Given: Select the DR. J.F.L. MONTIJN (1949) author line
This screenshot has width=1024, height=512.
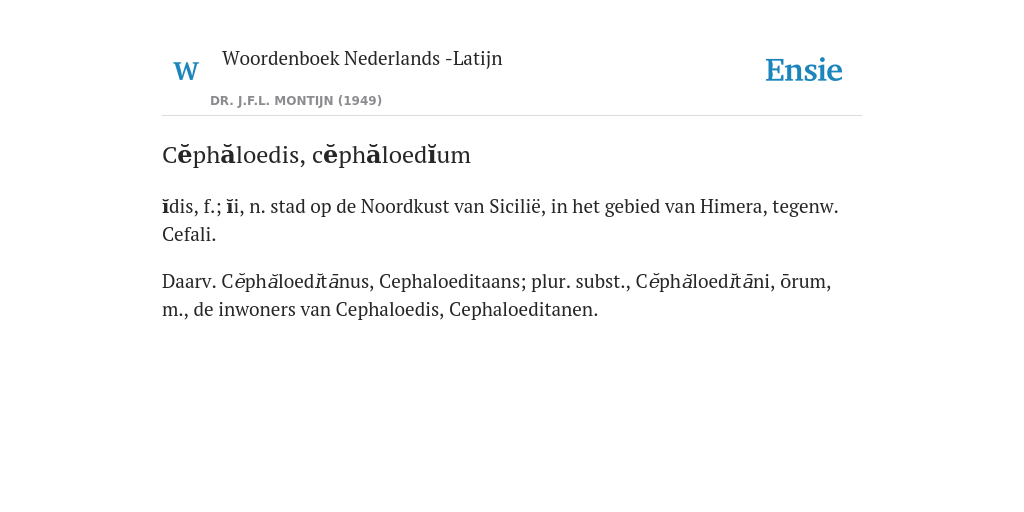Looking at the screenshot, I should coord(296,101).
